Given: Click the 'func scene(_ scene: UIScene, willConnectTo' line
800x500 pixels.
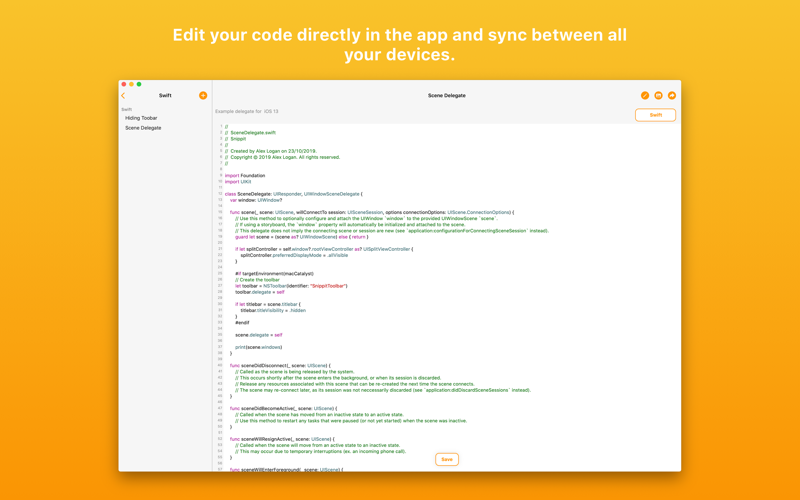Looking at the screenshot, I should pyautogui.click(x=372, y=212).
